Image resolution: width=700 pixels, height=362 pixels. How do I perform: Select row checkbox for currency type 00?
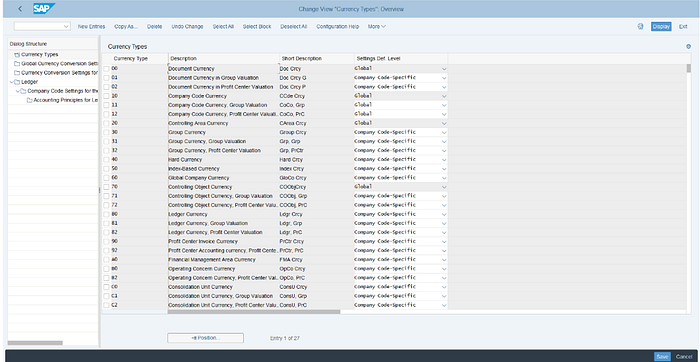(x=106, y=69)
